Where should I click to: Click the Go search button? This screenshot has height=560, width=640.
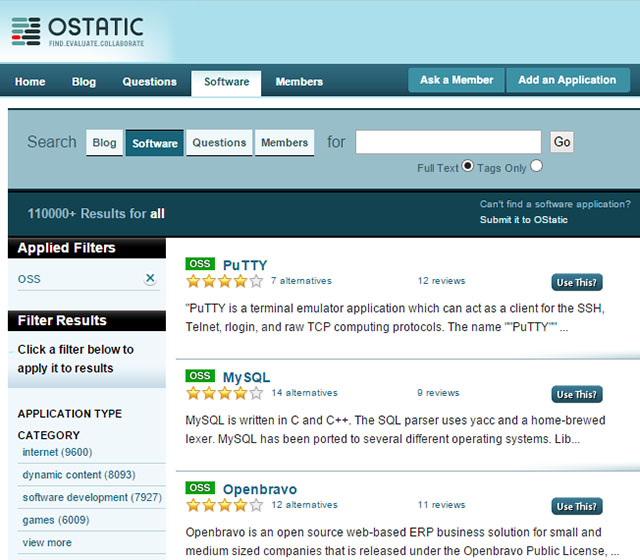[562, 142]
